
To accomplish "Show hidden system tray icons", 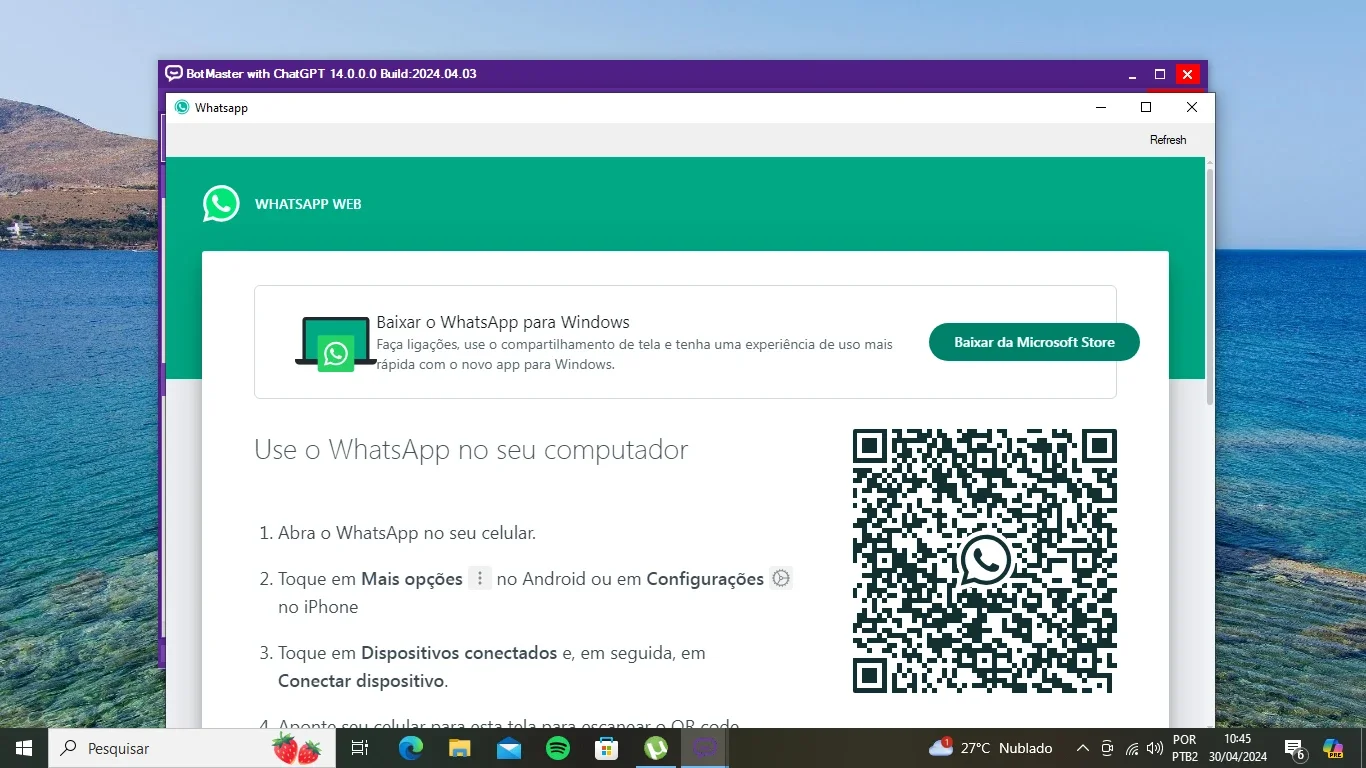I will point(1082,748).
